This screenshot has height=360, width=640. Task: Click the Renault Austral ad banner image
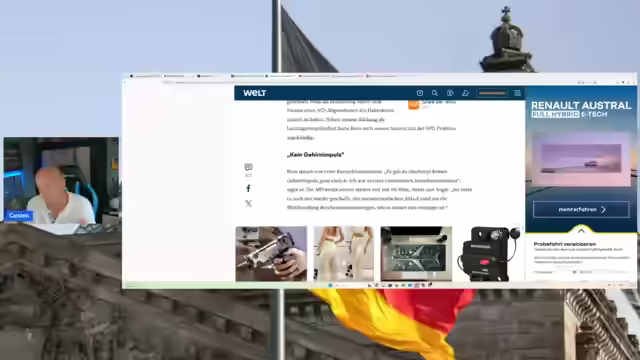[x=581, y=159]
